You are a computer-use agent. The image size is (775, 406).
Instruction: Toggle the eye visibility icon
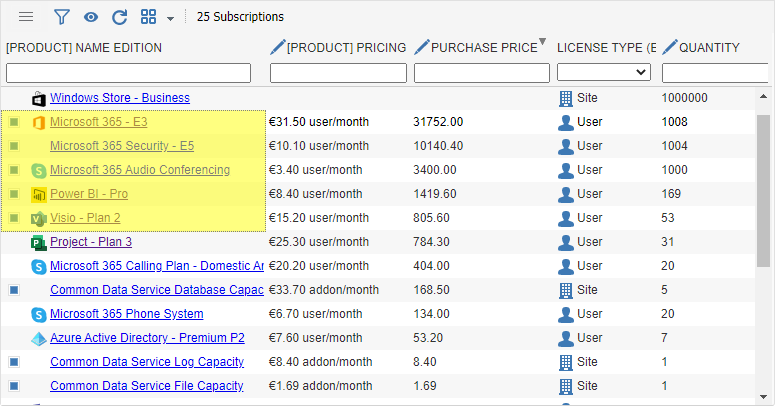[90, 17]
